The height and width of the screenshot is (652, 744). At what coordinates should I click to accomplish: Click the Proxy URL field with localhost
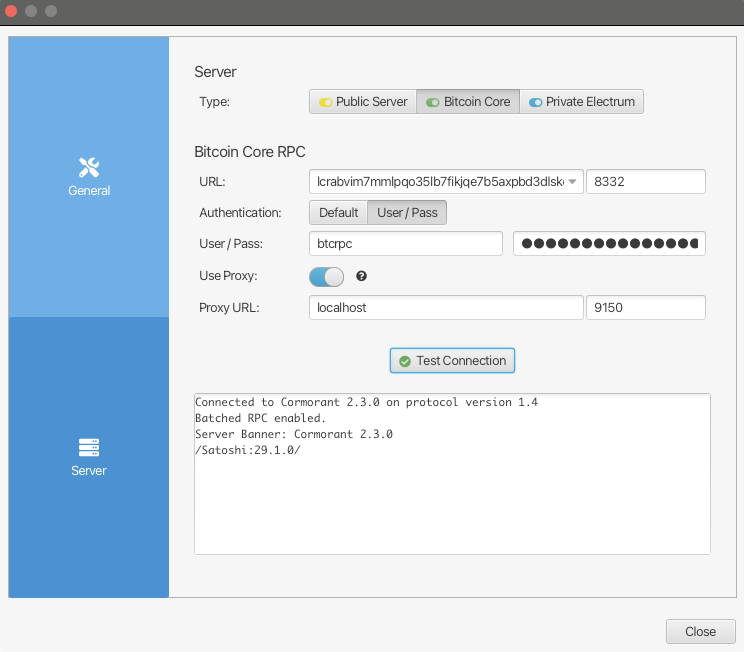point(446,308)
